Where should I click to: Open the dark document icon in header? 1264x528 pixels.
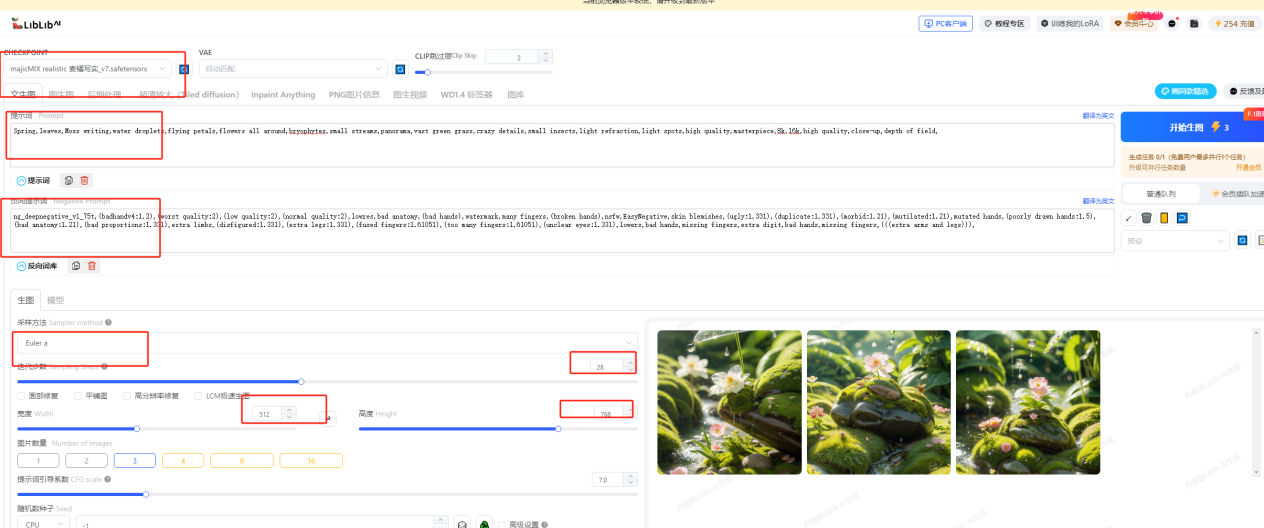(1194, 23)
